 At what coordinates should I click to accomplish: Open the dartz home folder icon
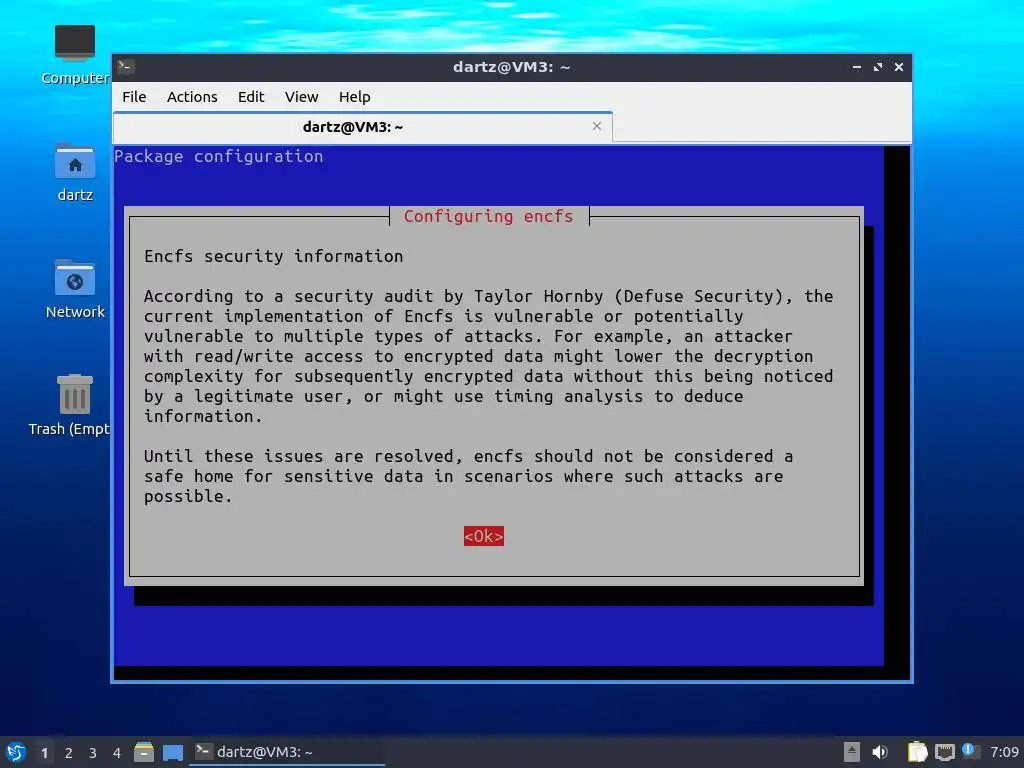click(75, 172)
